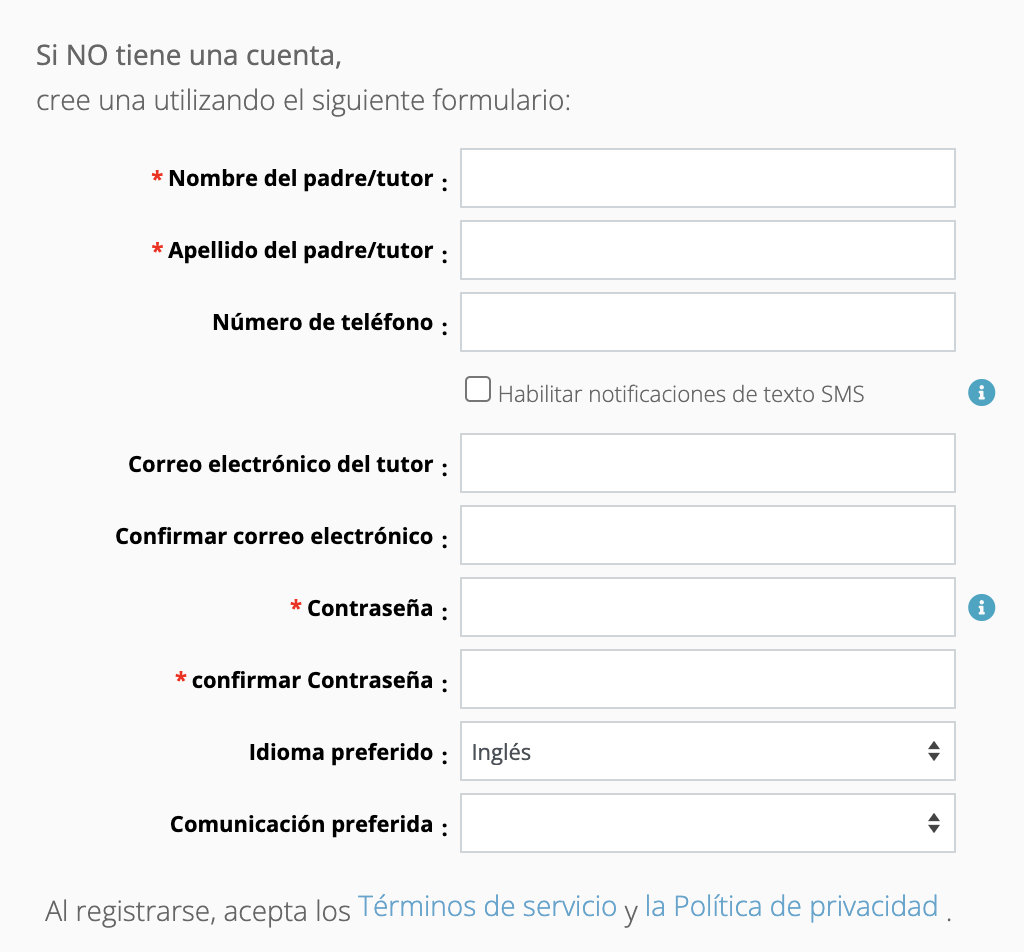Click the SMS notifications info icon
The width and height of the screenshot is (1024, 952).
981,393
